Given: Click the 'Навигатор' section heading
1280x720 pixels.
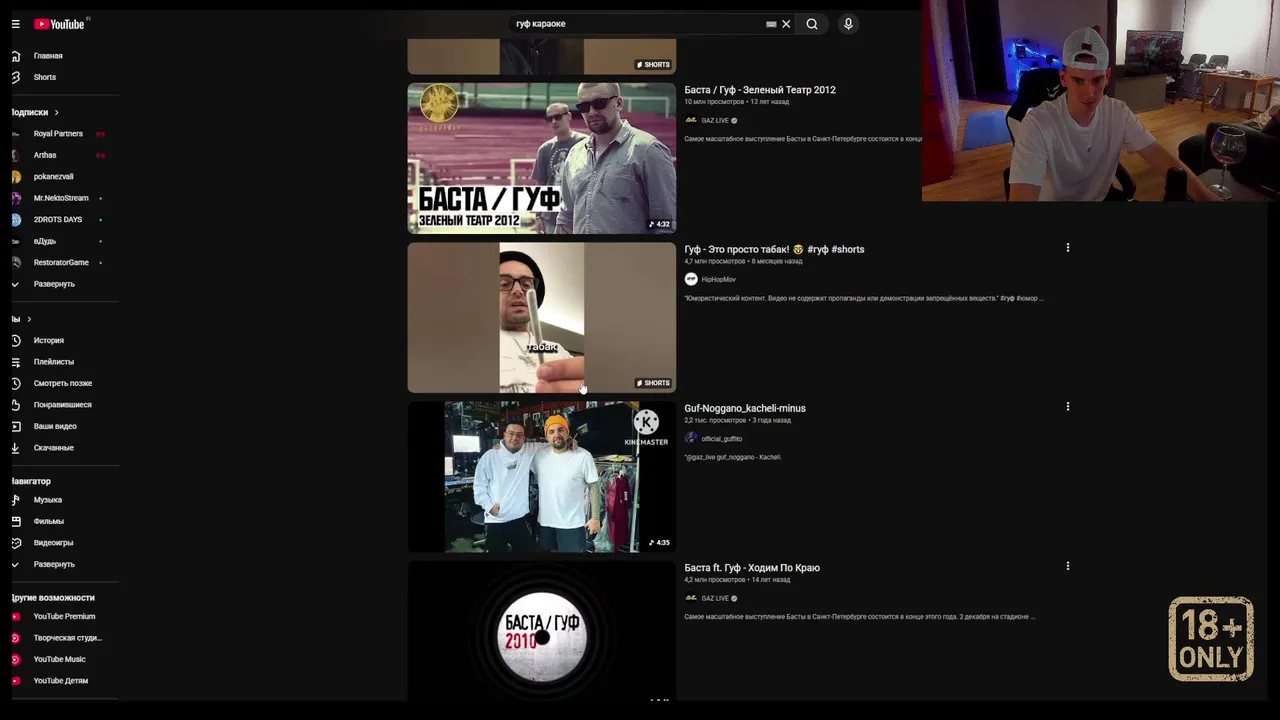Looking at the screenshot, I should [31, 481].
